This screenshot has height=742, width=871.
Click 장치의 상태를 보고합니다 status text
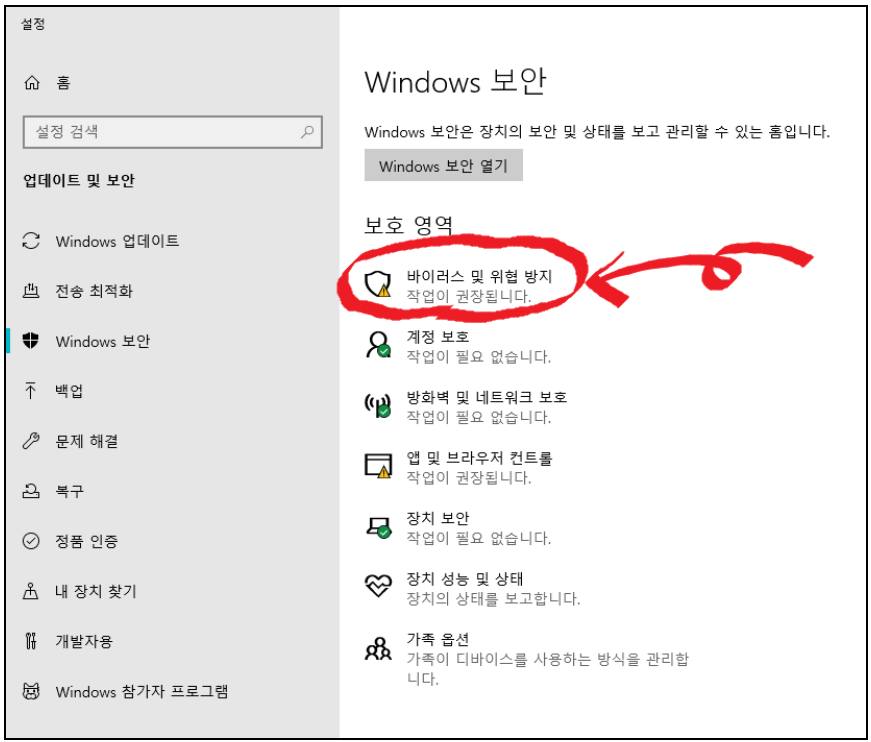(x=493, y=598)
